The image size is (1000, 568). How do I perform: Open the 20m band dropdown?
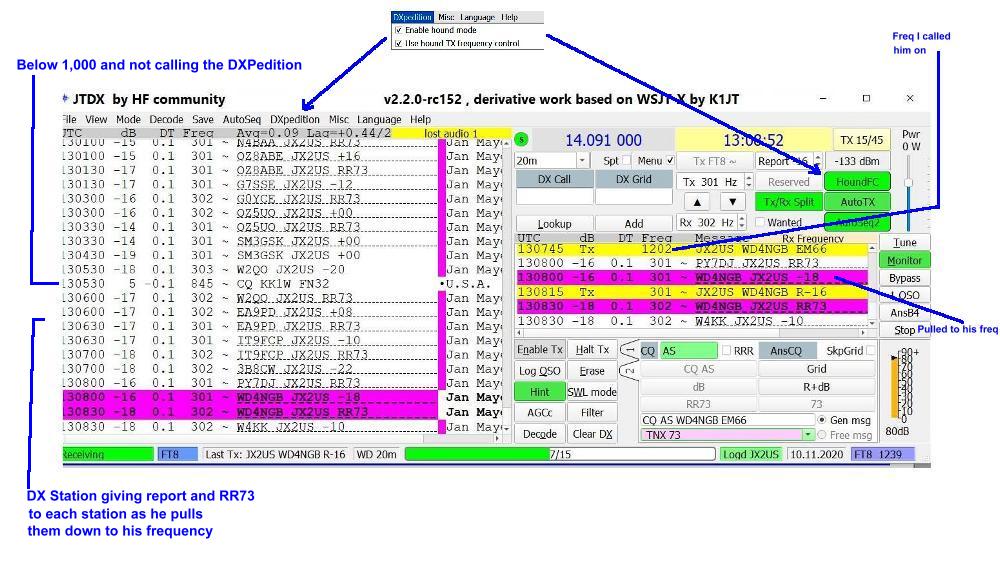[582, 161]
